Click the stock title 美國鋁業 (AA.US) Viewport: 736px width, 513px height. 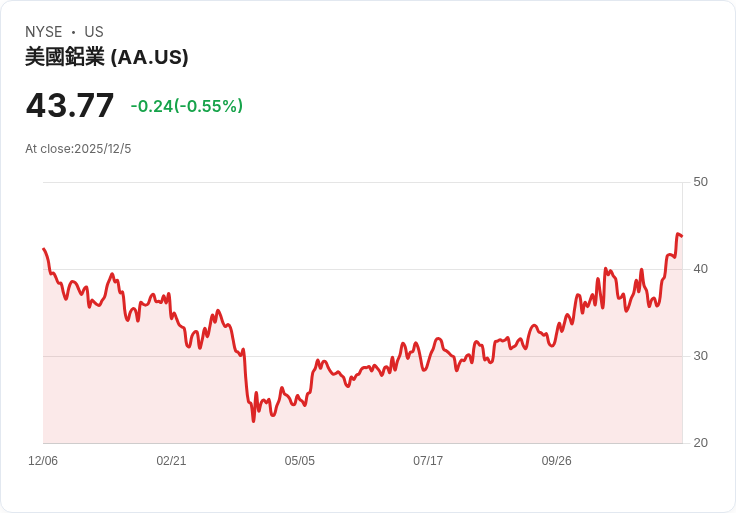pos(107,57)
